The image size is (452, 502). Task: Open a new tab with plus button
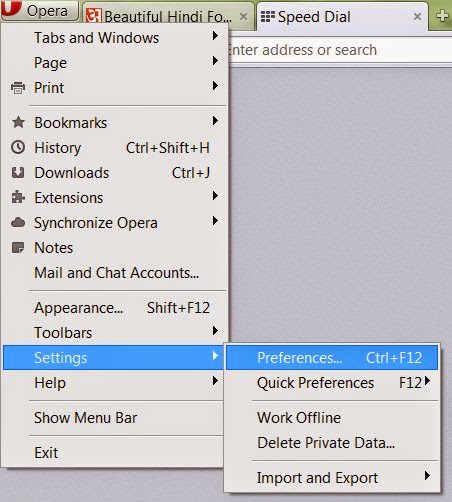pos(442,16)
